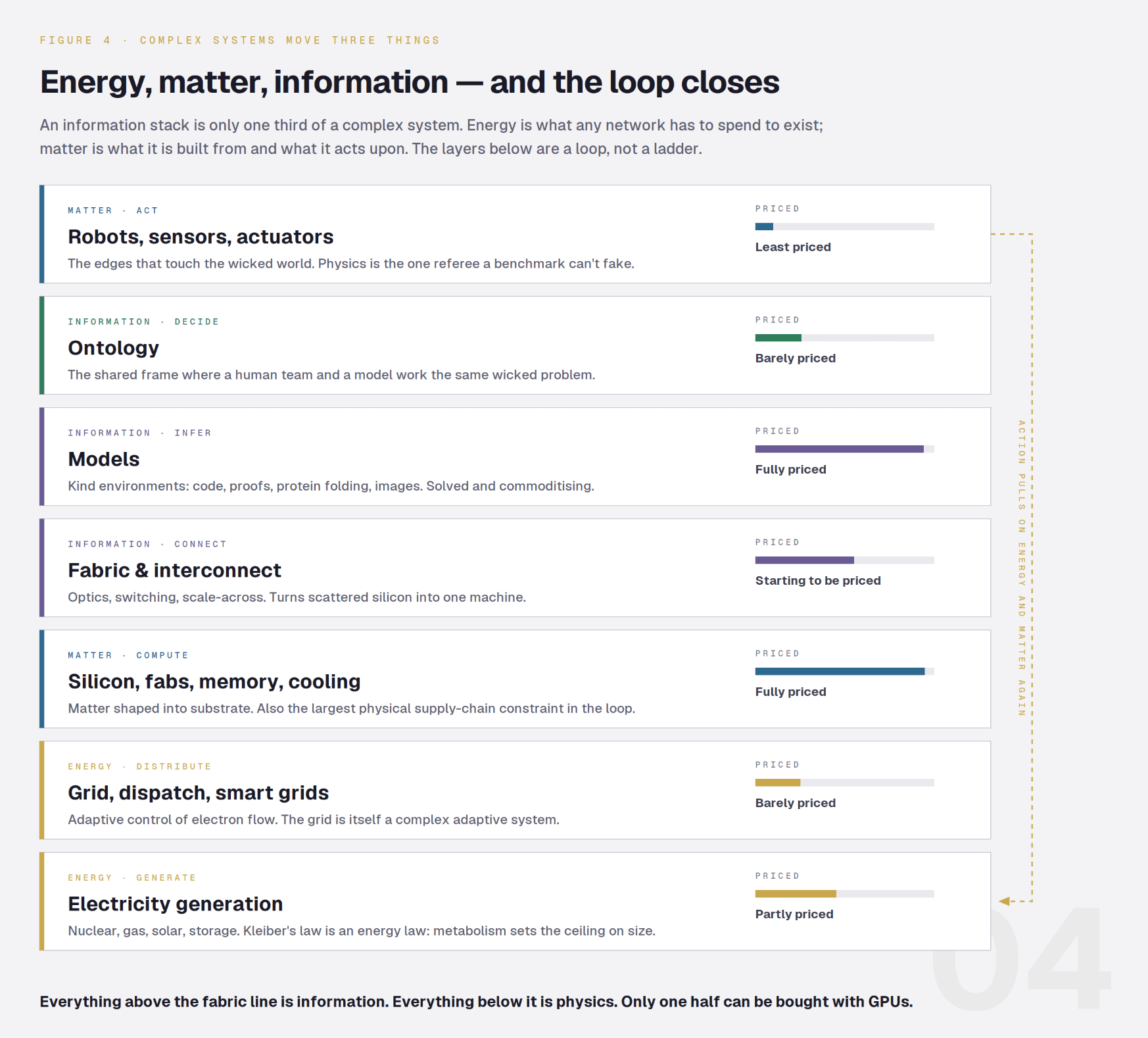Click the Silicon Fully priced bar
This screenshot has width=1148, height=1038.
click(x=844, y=671)
